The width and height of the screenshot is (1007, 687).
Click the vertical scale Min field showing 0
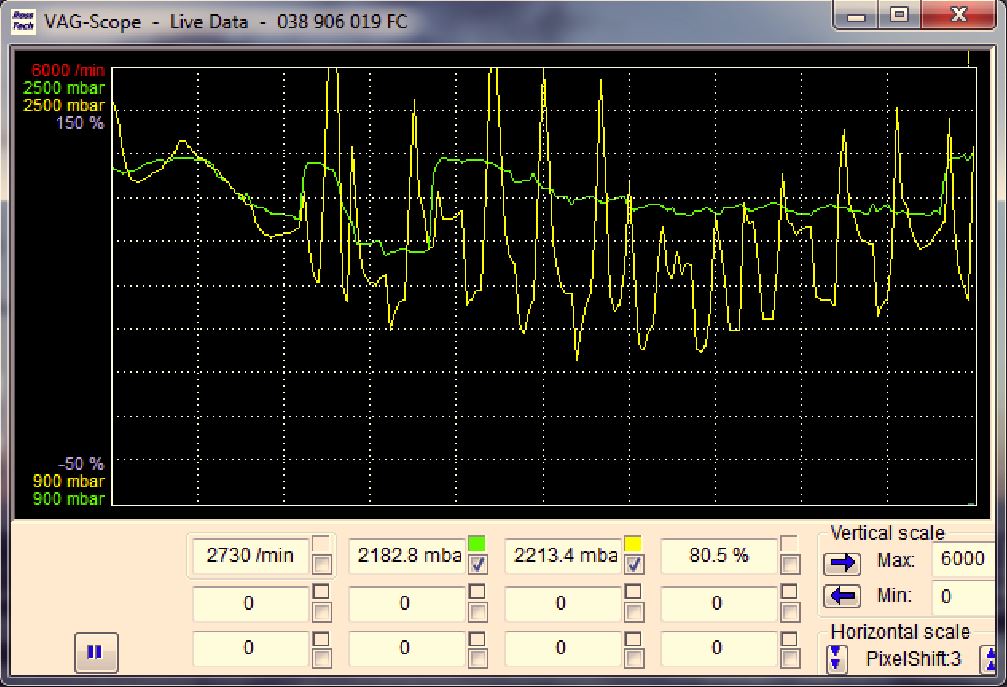point(965,596)
